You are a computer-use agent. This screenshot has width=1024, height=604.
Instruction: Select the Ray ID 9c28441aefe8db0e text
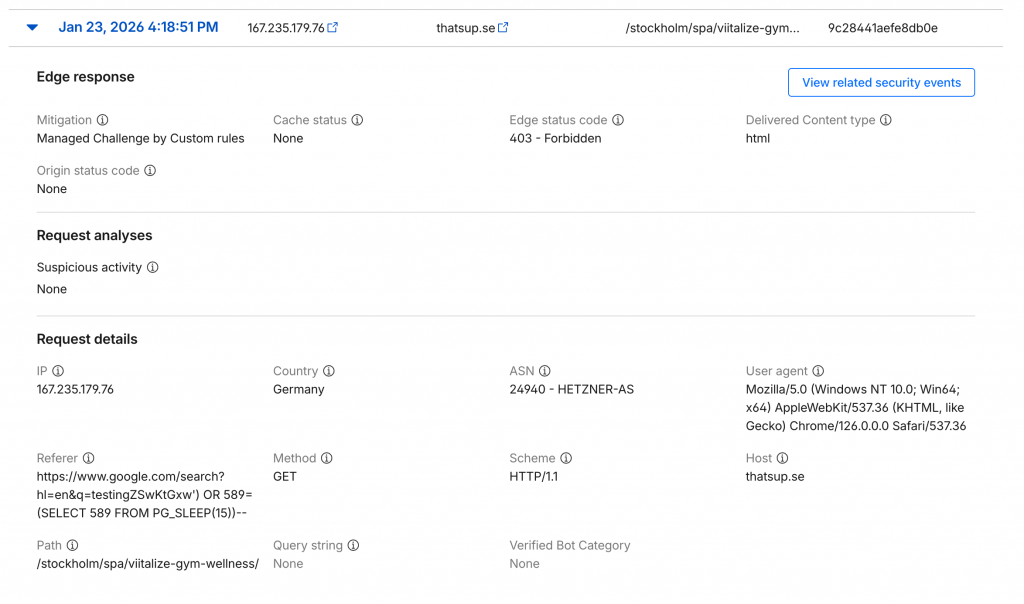[x=882, y=28]
